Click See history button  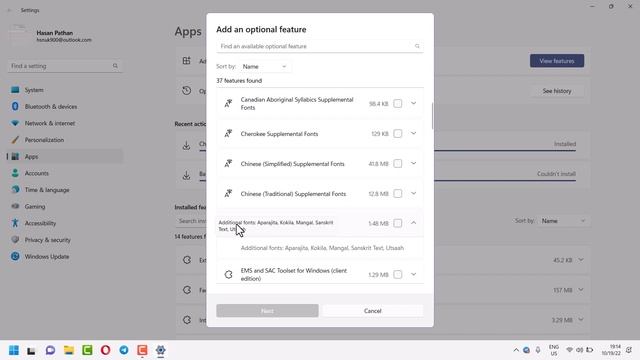coord(557,91)
